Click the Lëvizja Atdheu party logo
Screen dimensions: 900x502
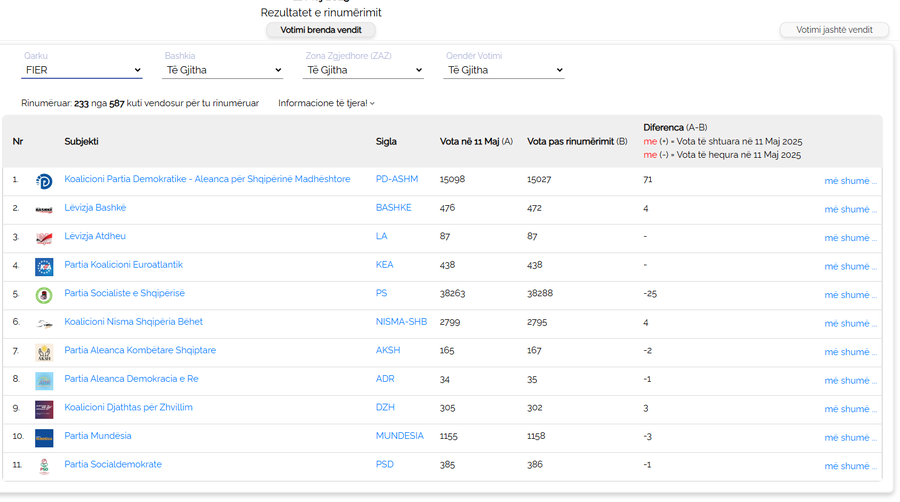point(44,238)
